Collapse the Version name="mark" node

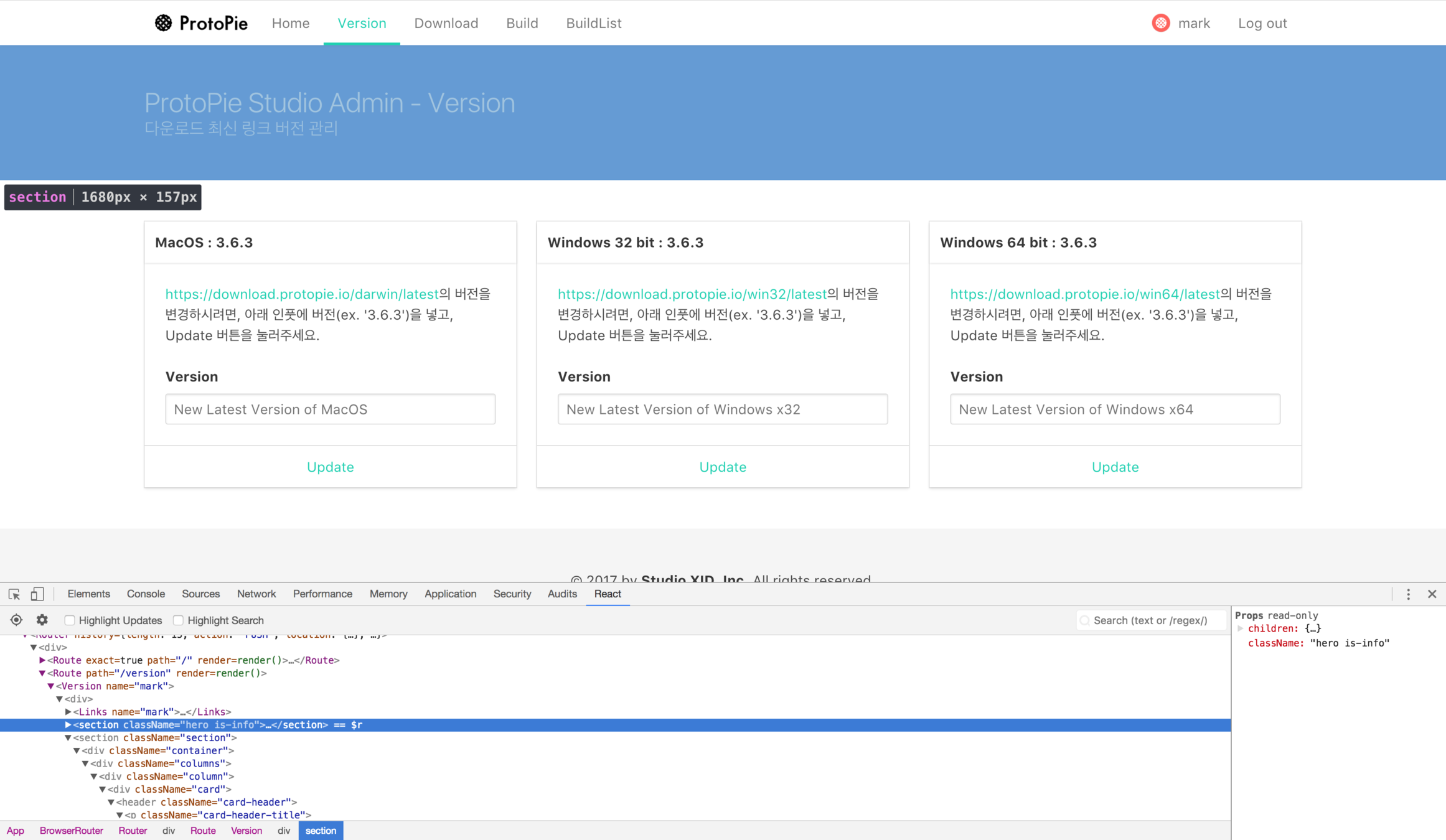point(51,686)
